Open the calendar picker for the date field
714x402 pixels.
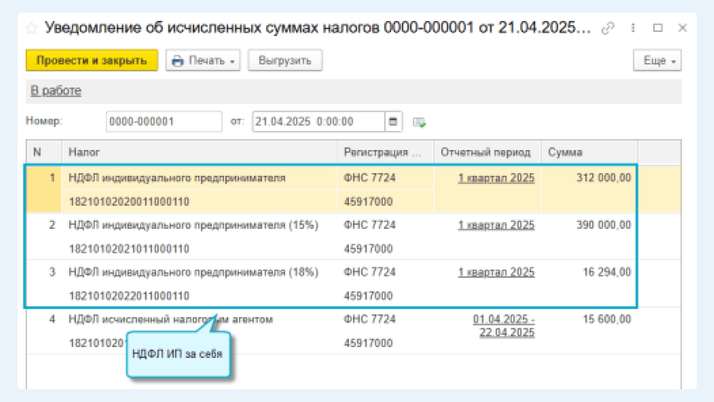click(394, 122)
